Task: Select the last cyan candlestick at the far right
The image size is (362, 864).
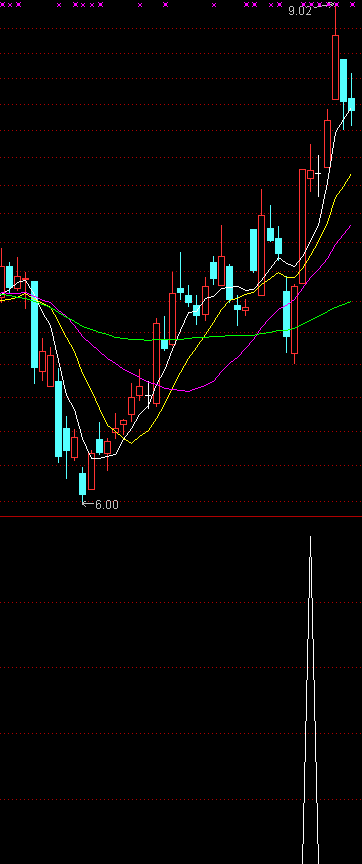Action: click(x=351, y=104)
